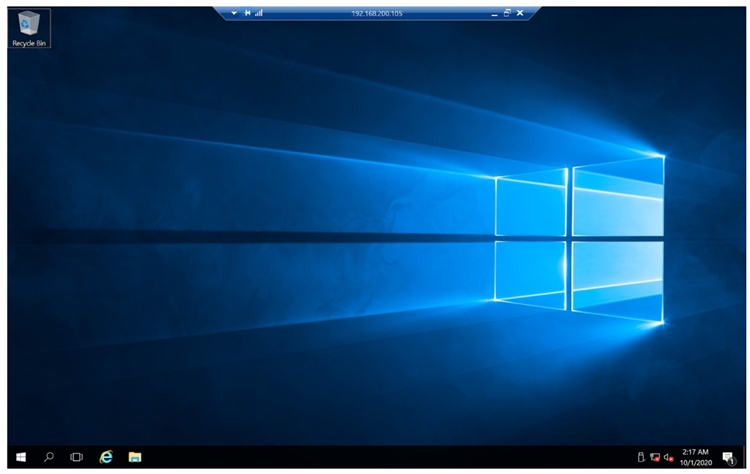The width and height of the screenshot is (750, 474).
Task: Toggle the connection bar pin
Action: pyautogui.click(x=247, y=13)
